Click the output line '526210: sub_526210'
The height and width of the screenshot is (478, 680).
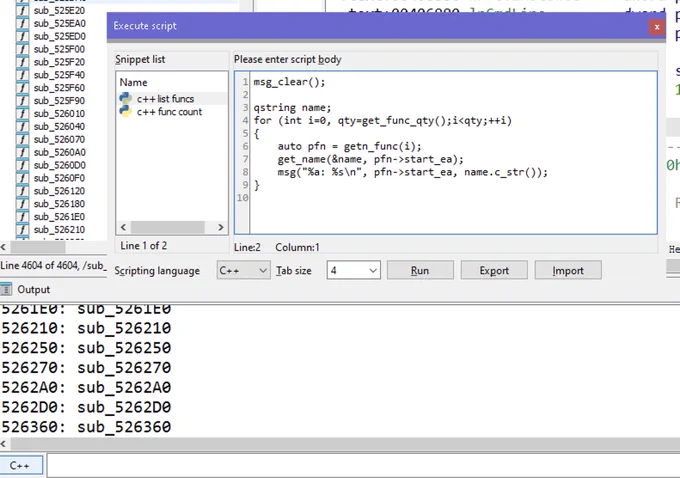[86, 328]
